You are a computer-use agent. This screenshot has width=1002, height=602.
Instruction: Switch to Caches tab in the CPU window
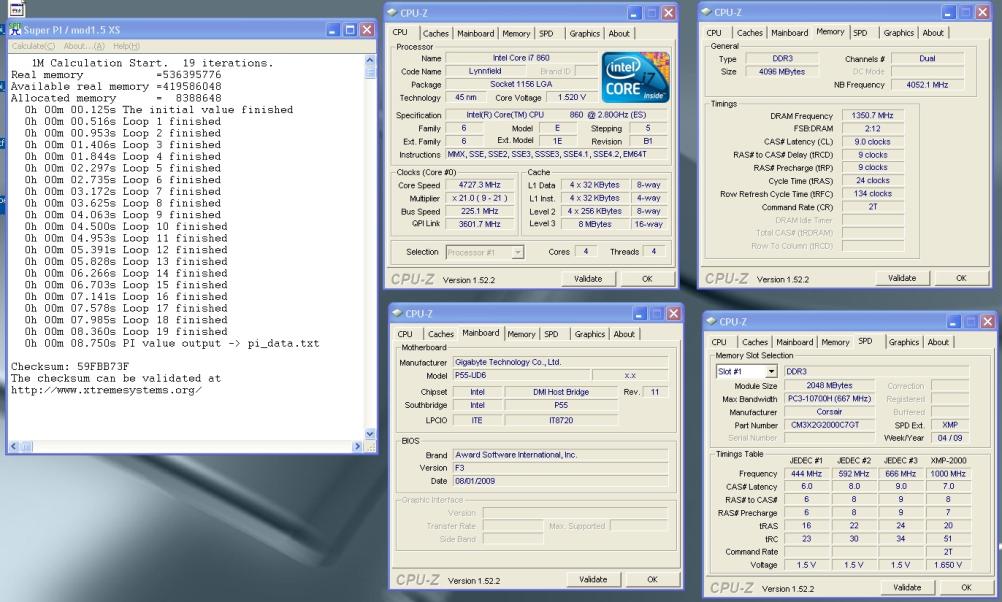click(436, 33)
